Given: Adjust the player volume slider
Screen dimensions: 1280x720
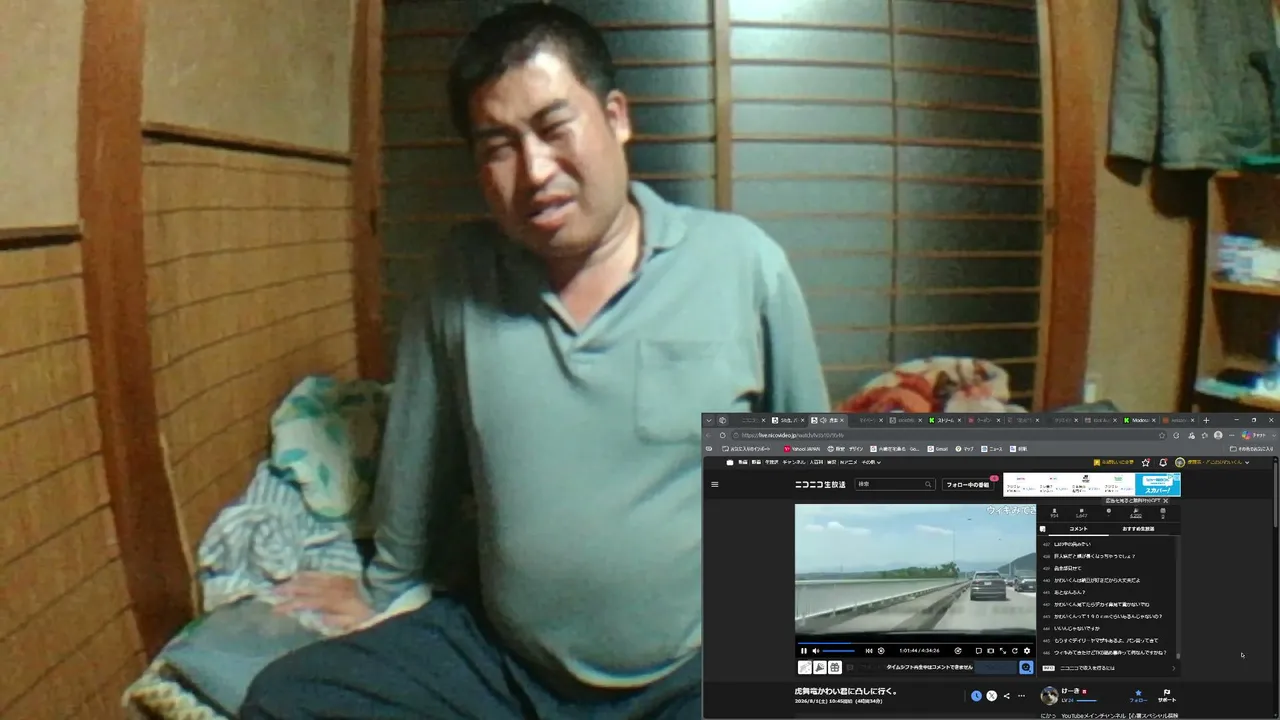Looking at the screenshot, I should click(x=838, y=651).
